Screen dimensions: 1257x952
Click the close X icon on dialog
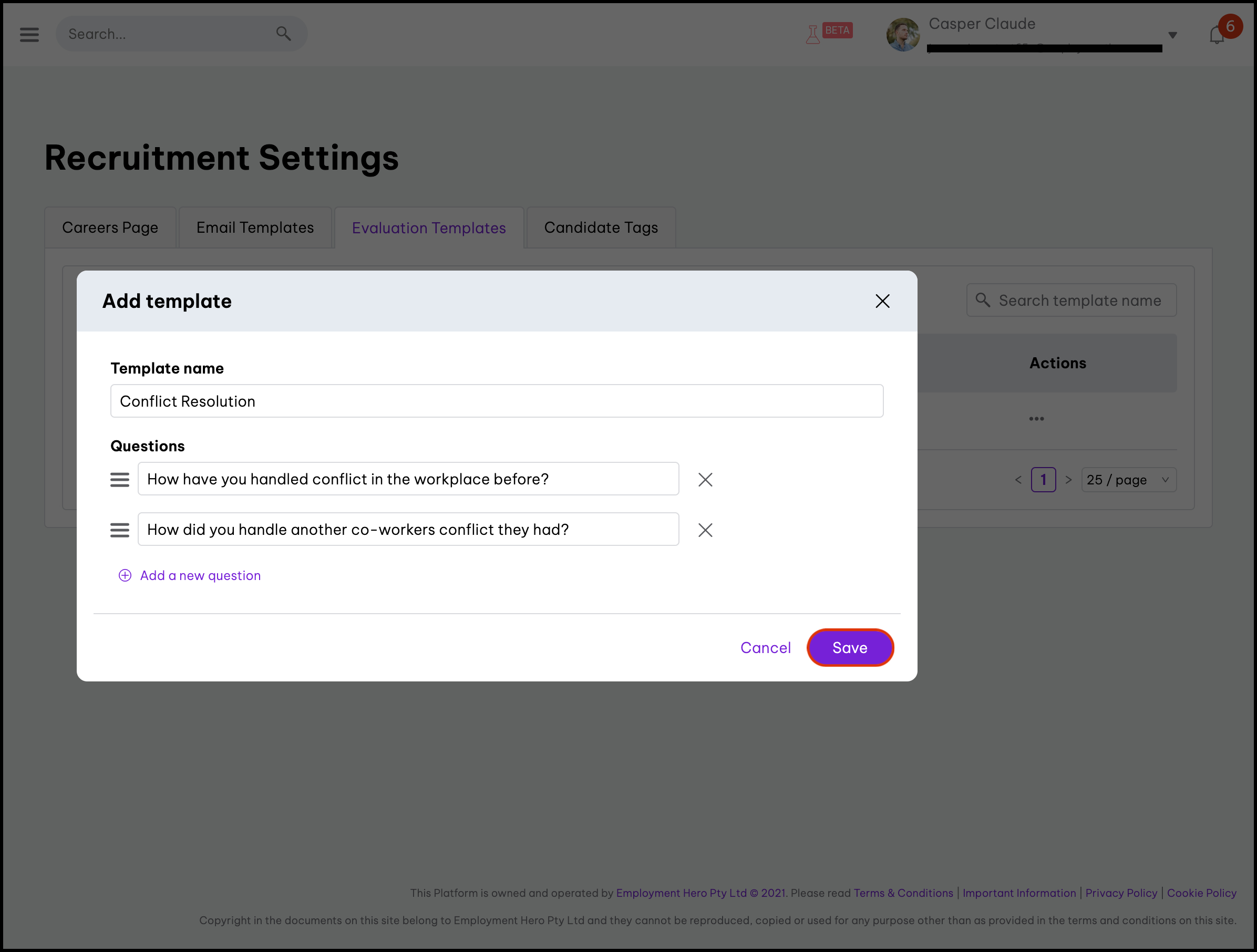coord(881,301)
